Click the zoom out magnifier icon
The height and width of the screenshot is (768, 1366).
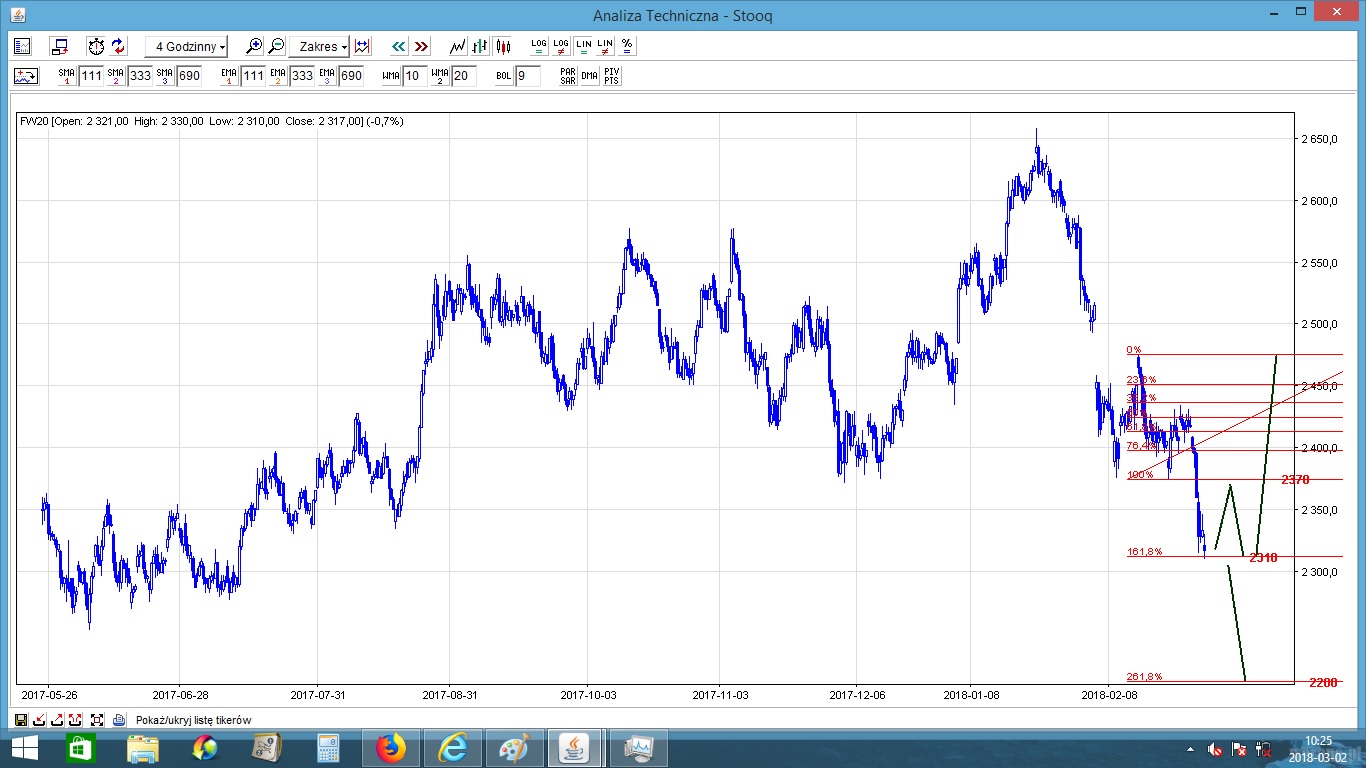click(x=276, y=46)
